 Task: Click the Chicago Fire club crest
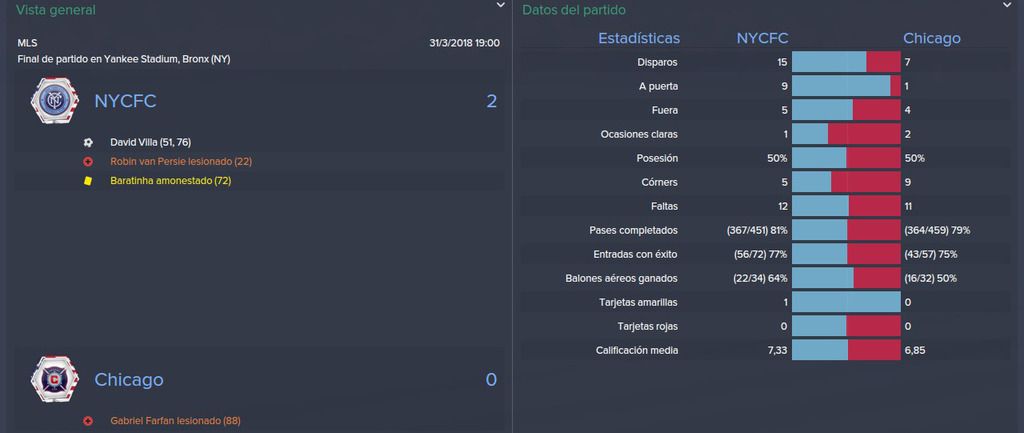click(55, 379)
